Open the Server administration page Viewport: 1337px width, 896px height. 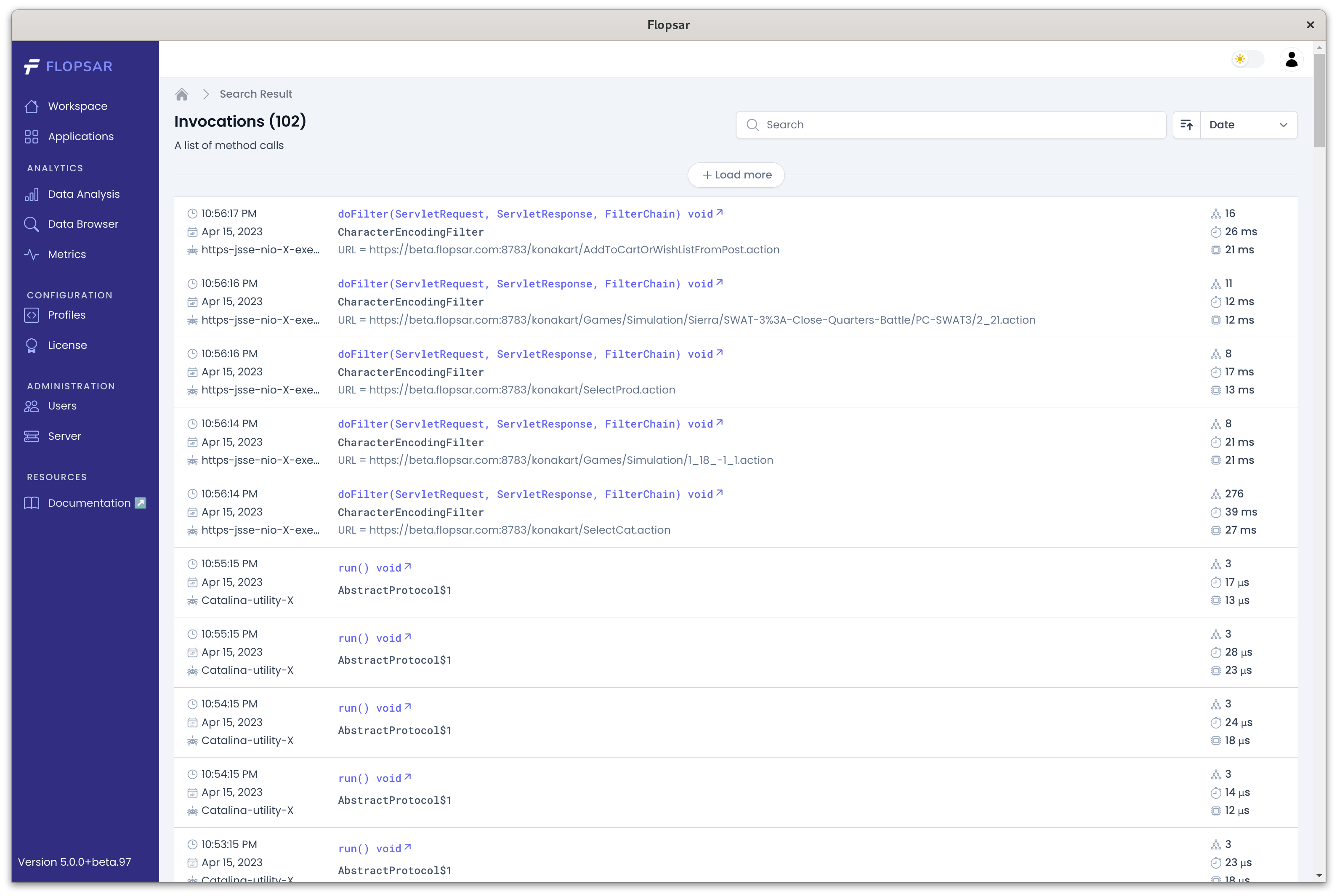pyautogui.click(x=64, y=436)
